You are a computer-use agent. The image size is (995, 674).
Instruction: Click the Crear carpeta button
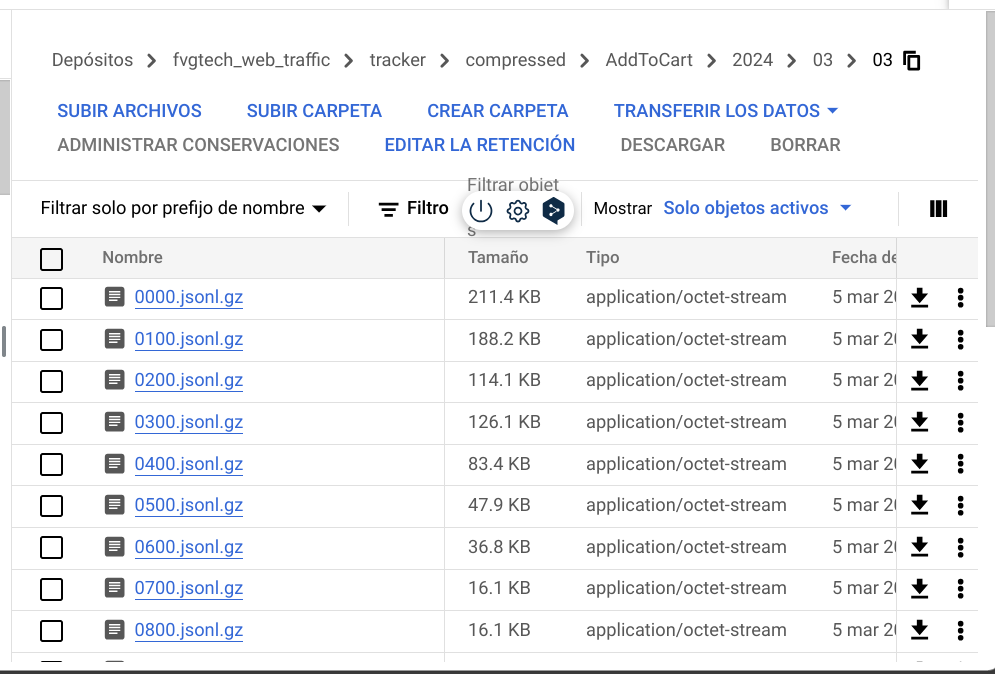pos(498,111)
